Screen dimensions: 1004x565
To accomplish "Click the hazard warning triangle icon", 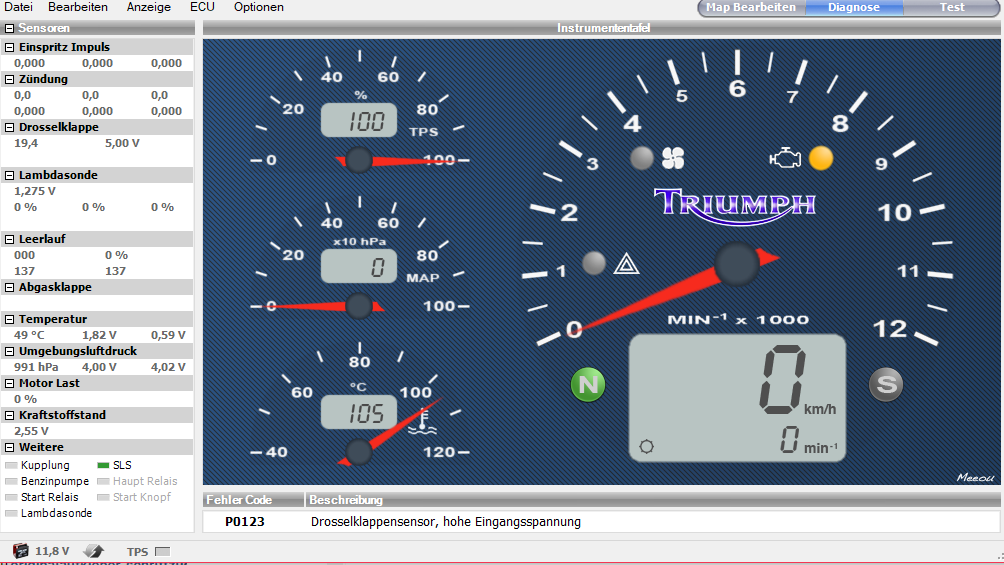I will (626, 264).
